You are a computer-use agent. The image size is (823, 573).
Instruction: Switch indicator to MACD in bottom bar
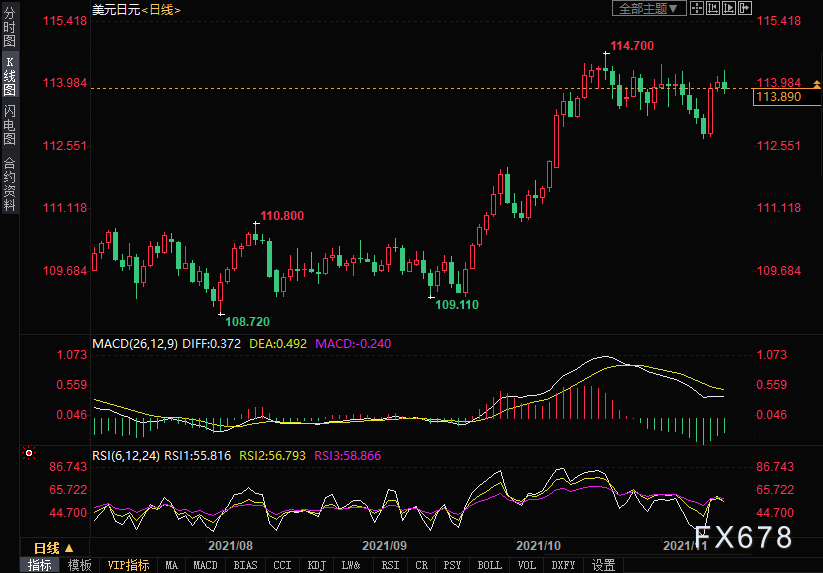point(205,565)
